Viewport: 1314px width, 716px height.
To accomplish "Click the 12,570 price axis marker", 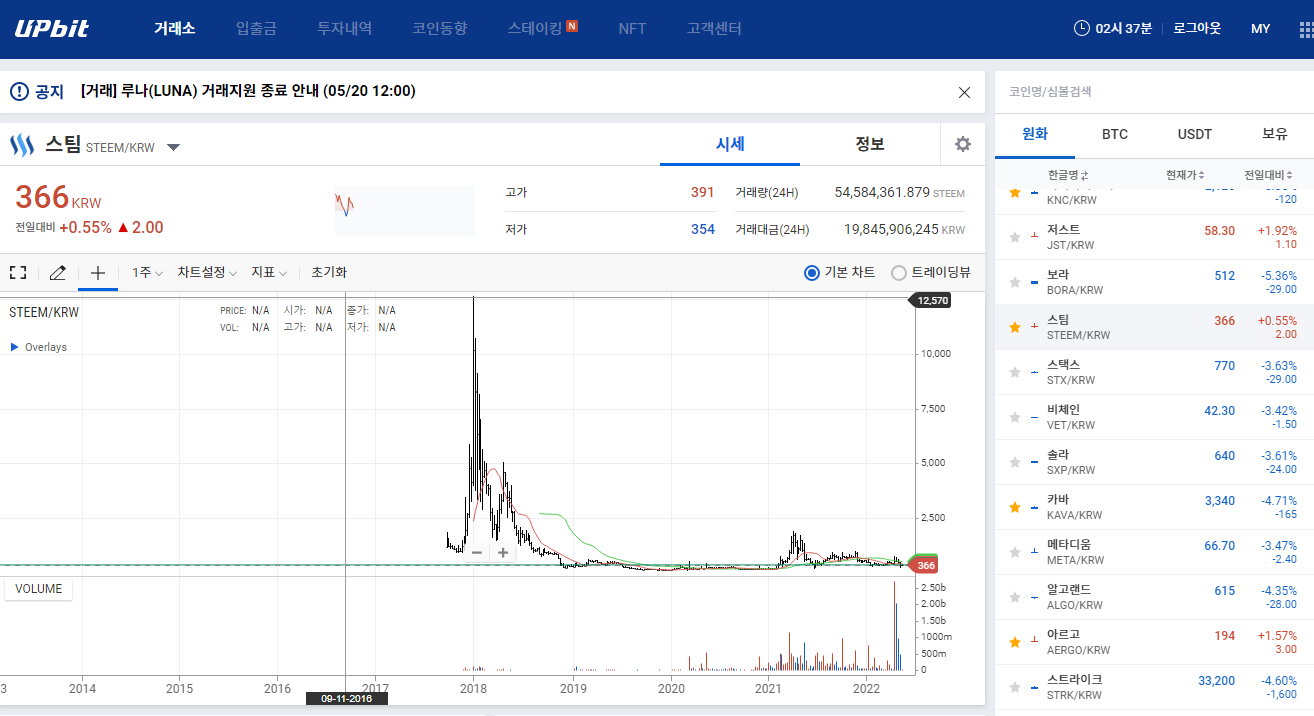I will [929, 300].
